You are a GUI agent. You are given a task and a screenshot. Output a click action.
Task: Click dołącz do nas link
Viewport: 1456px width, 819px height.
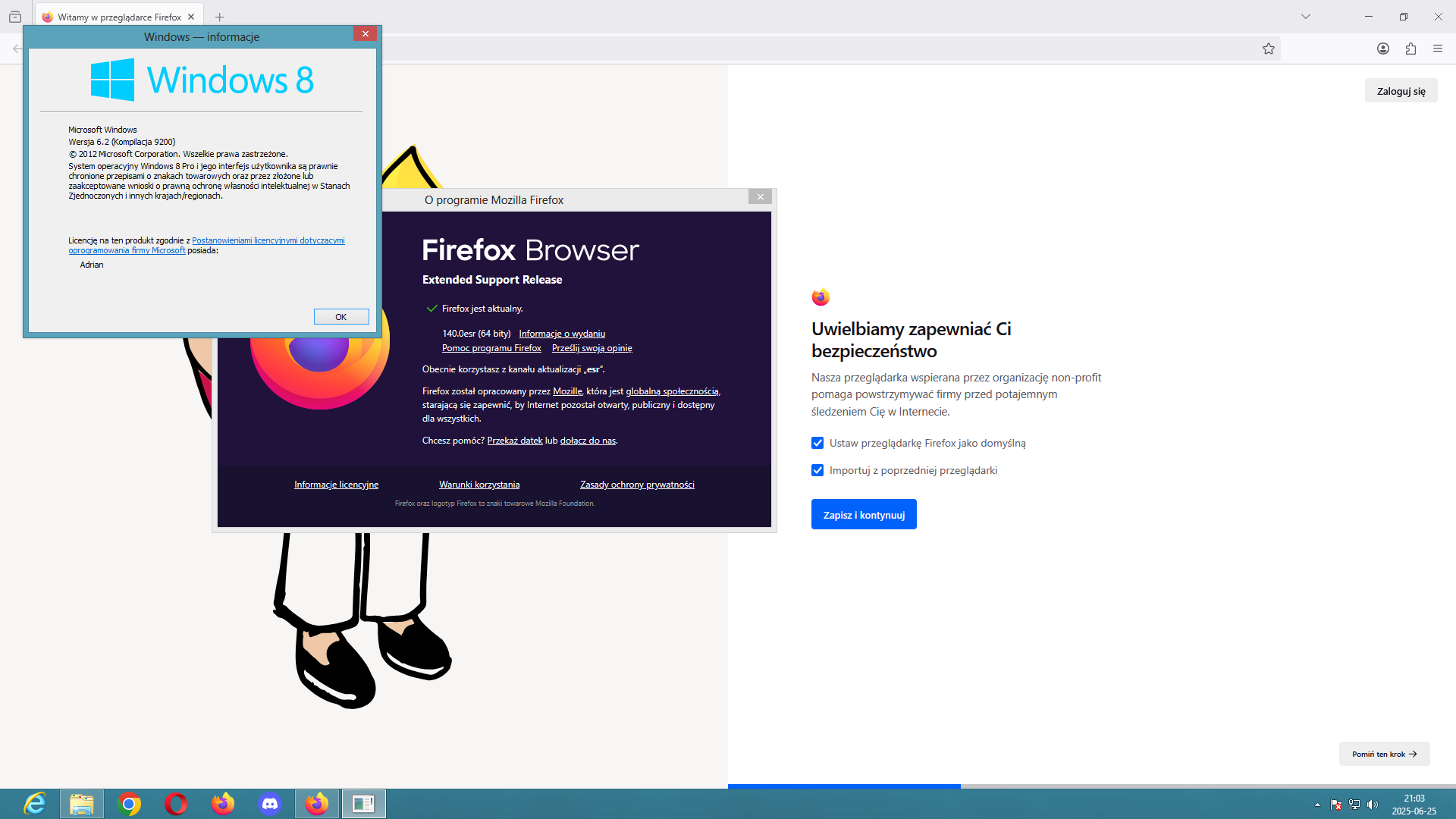588,441
